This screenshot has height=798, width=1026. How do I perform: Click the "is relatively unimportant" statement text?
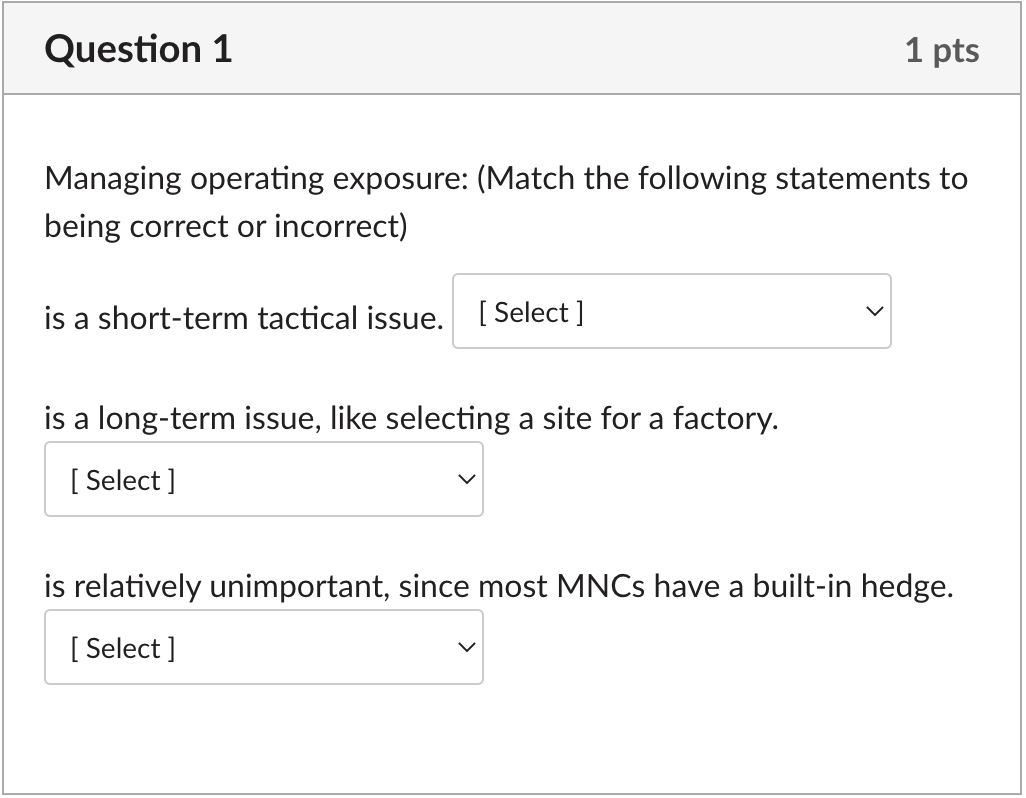coord(213,586)
